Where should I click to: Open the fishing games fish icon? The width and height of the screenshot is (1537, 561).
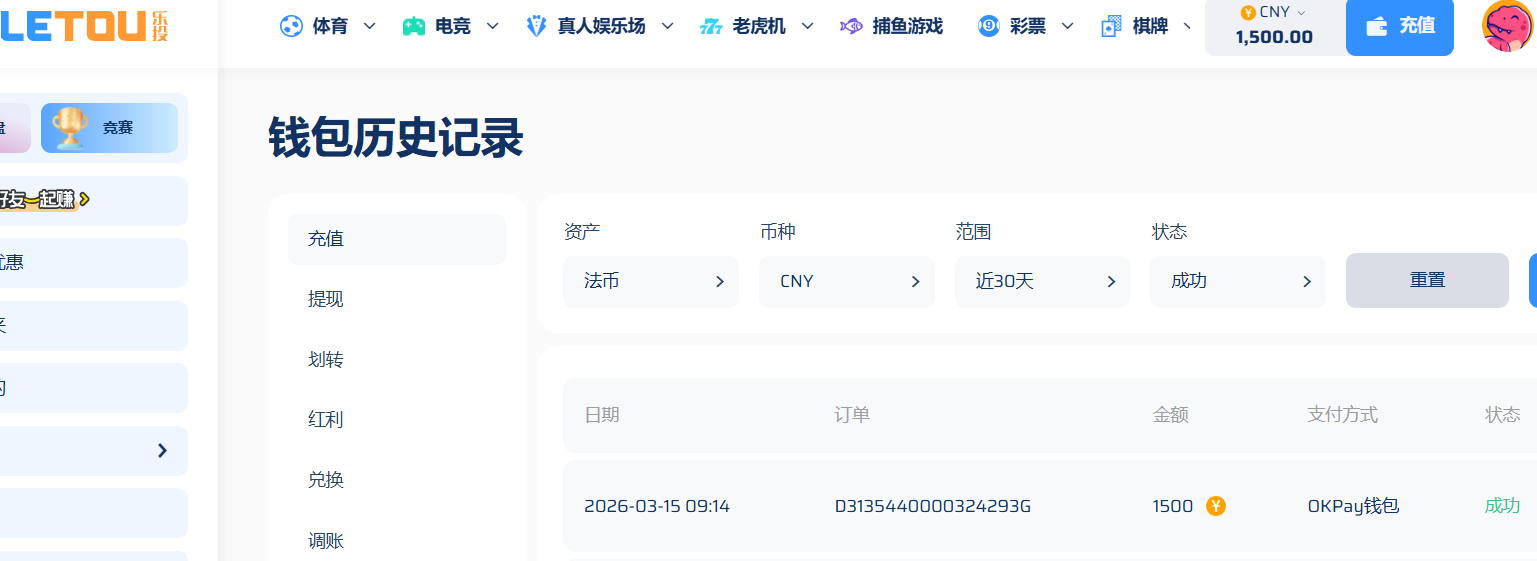851,27
